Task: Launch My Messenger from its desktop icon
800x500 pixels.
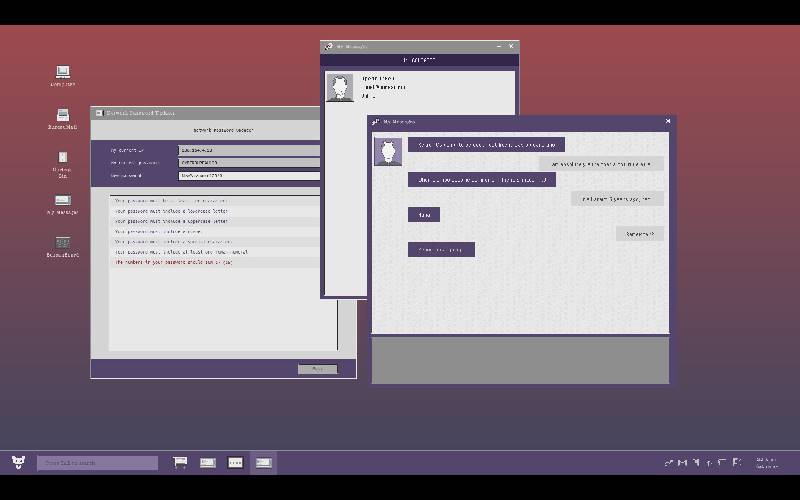Action: [62, 201]
